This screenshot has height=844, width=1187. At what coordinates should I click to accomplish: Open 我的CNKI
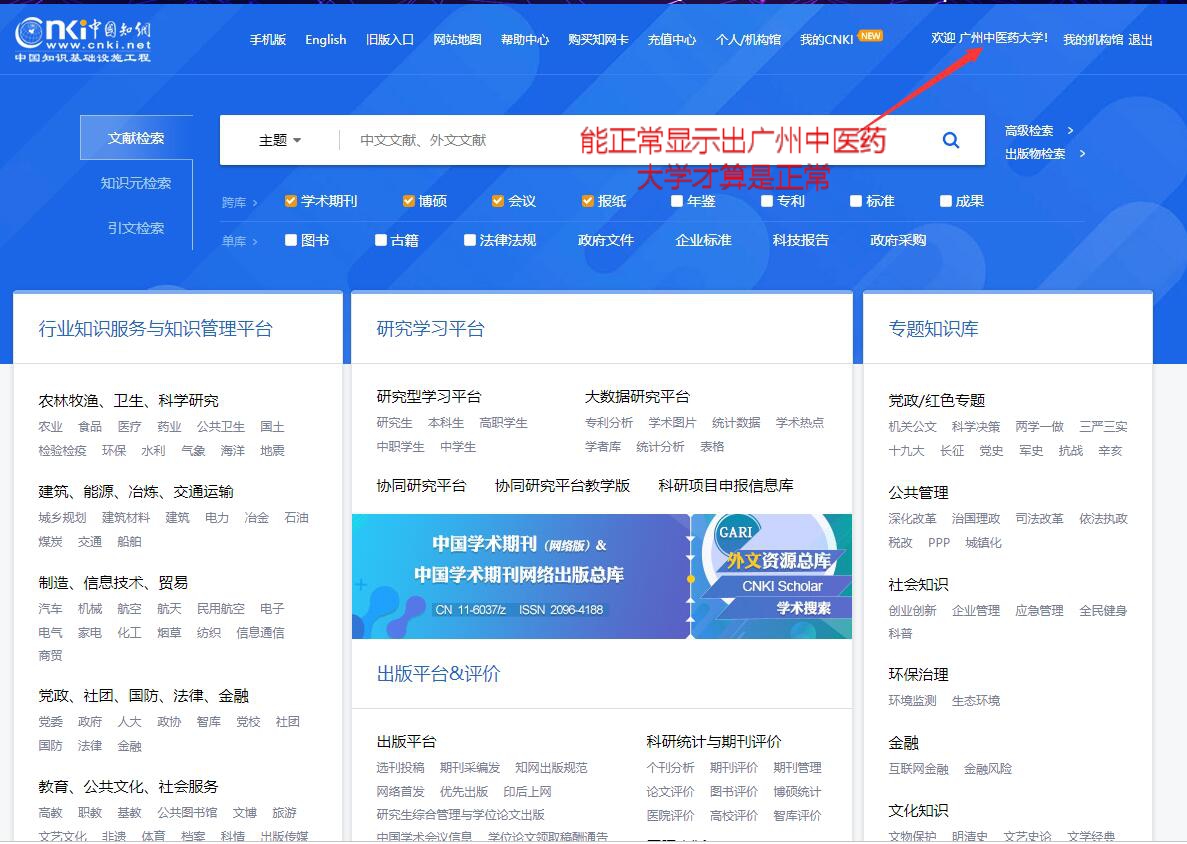[x=827, y=39]
